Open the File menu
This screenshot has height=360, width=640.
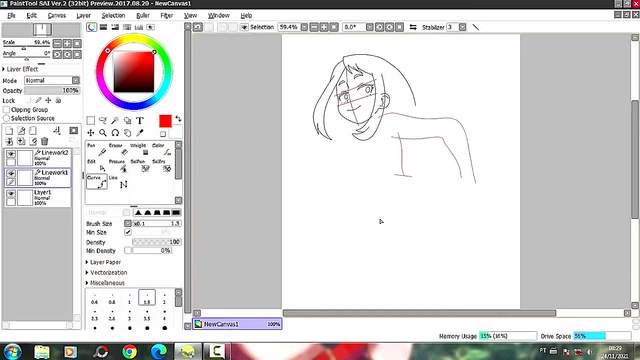click(11, 16)
